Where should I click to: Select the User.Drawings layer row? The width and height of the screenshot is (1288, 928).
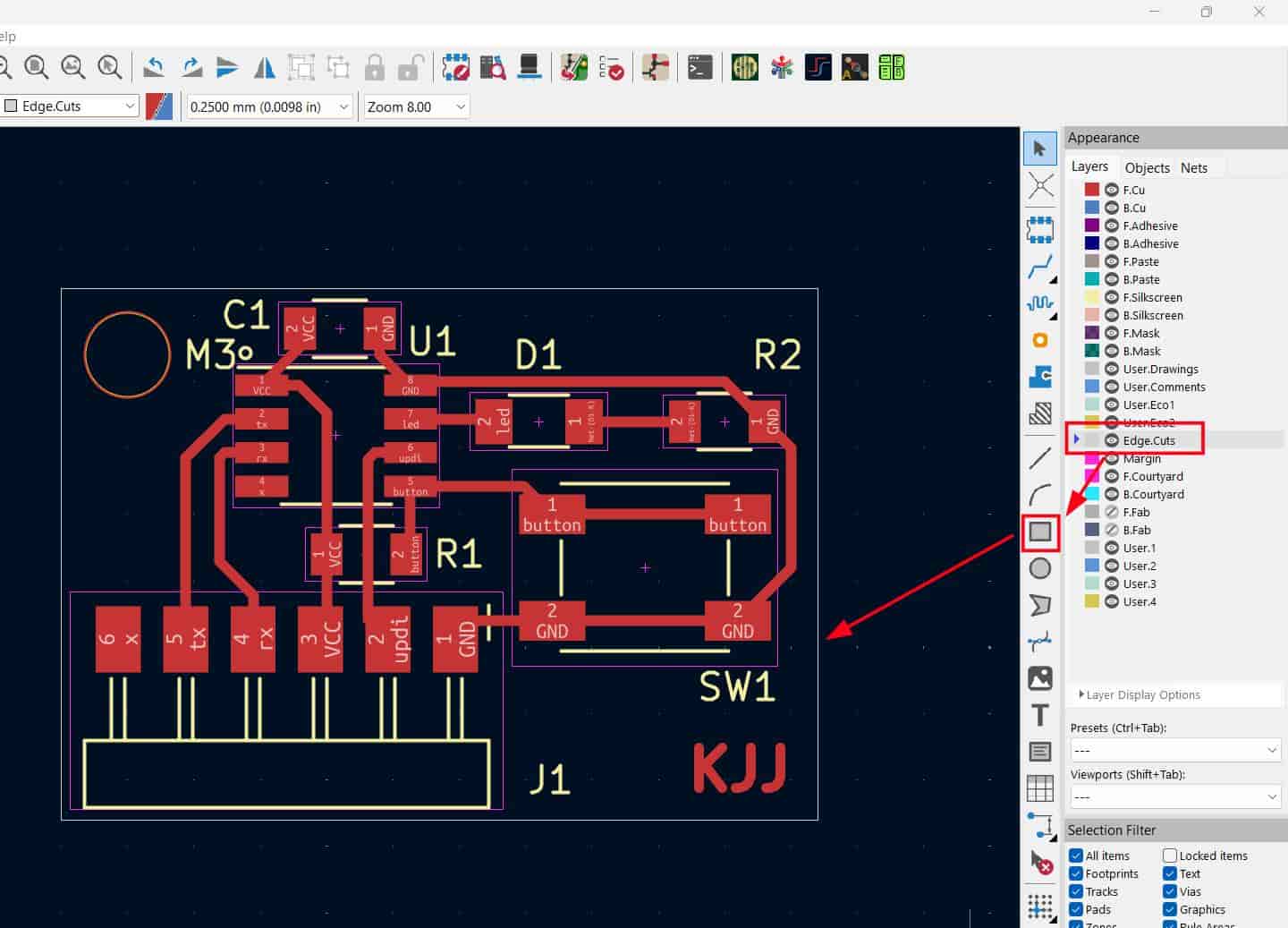click(1176, 369)
